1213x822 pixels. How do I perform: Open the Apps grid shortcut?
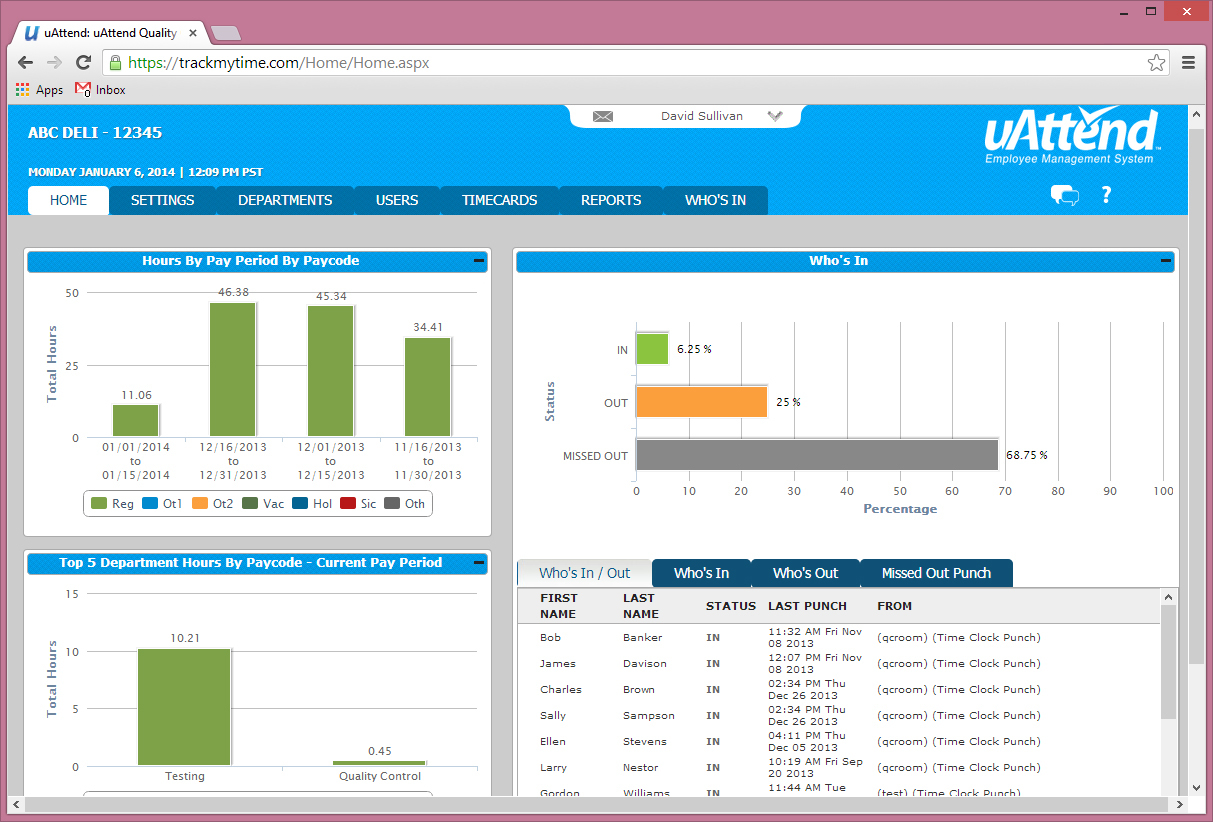(x=40, y=90)
